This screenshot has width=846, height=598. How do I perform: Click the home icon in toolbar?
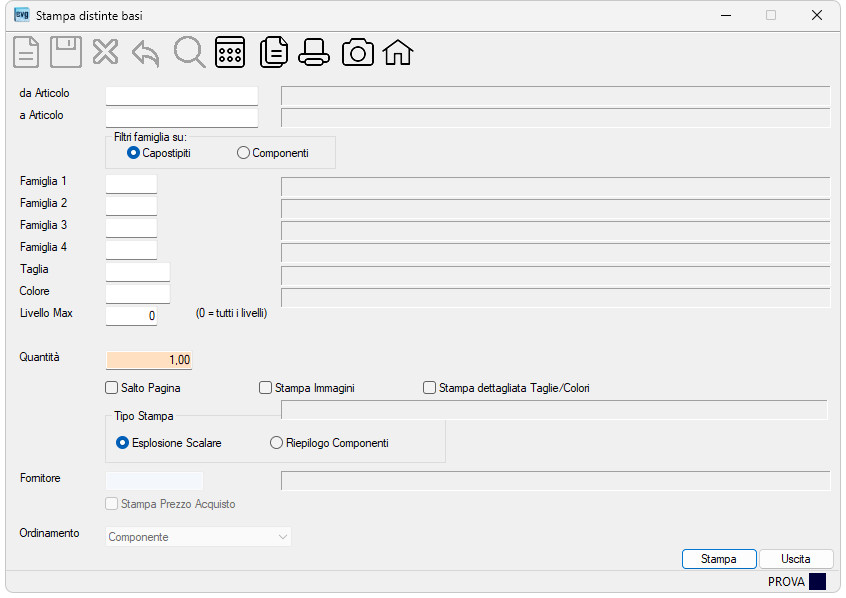pyautogui.click(x=398, y=52)
